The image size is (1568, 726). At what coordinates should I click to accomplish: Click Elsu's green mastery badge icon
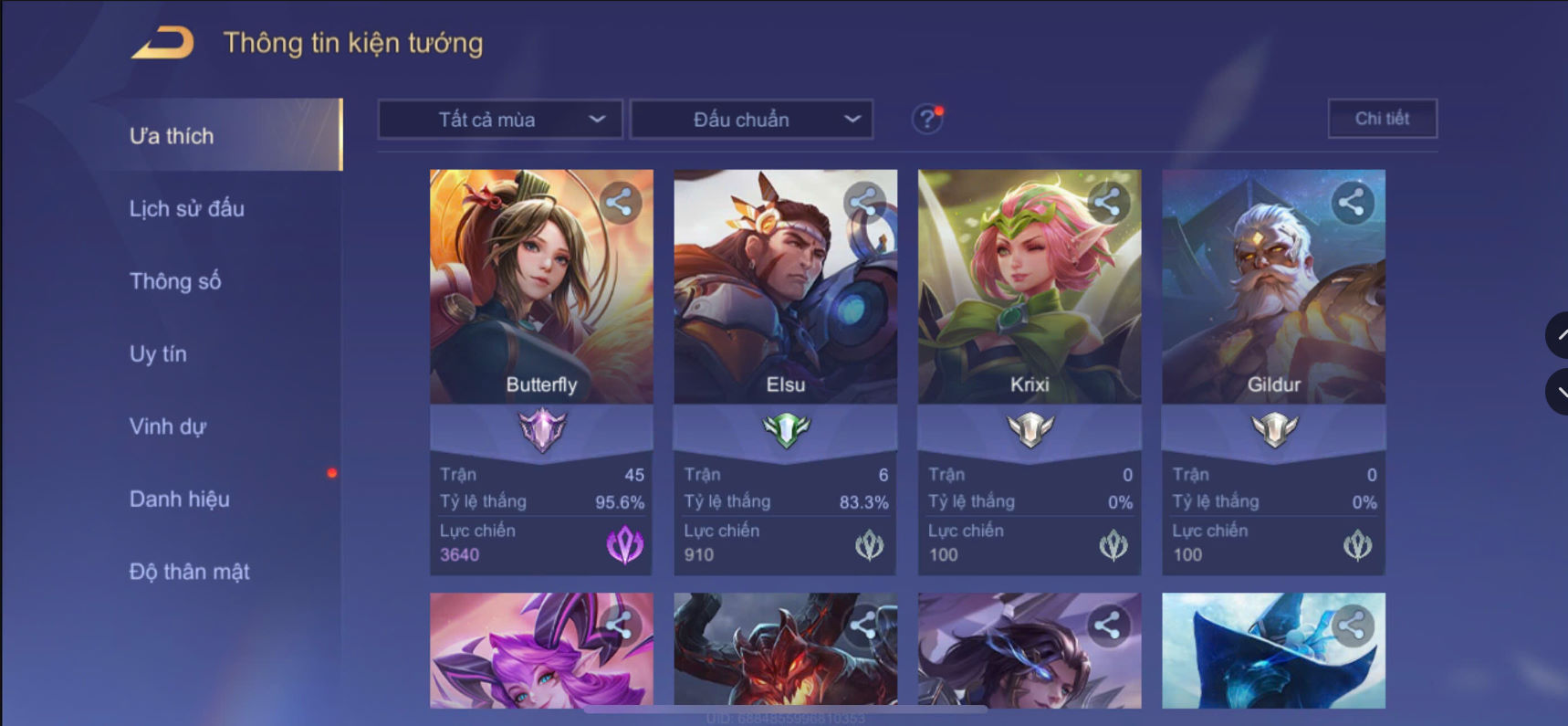pos(786,430)
